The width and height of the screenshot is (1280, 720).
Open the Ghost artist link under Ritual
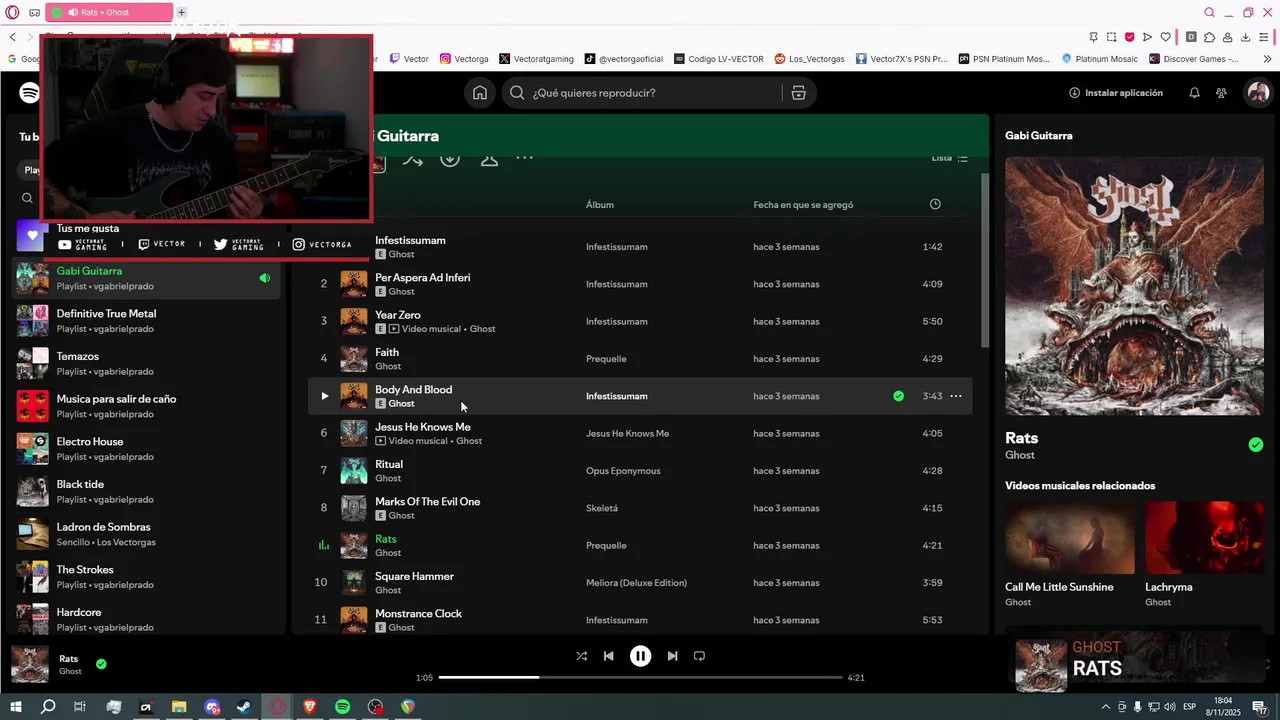tap(388, 478)
